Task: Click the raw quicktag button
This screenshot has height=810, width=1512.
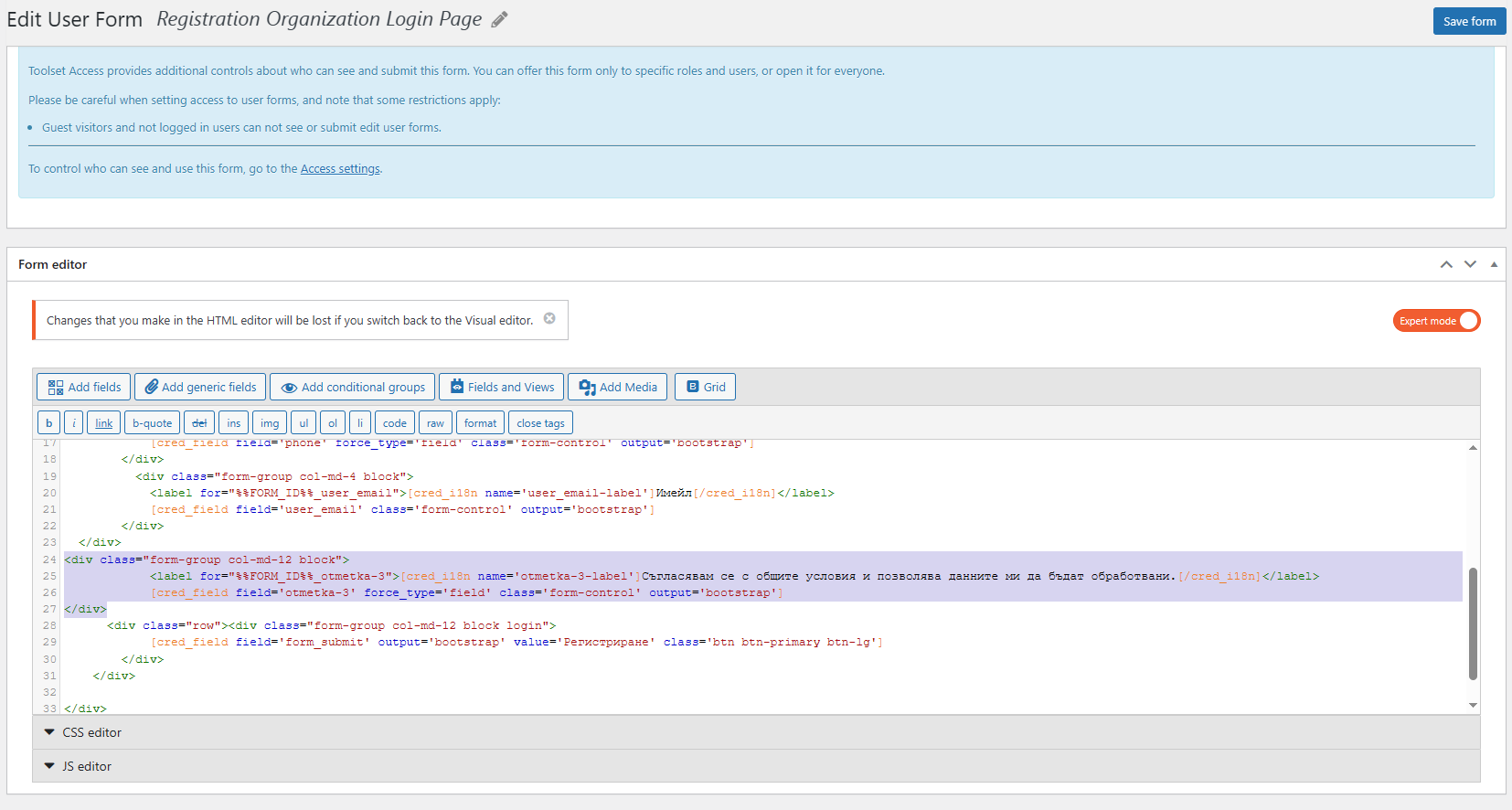Action: (x=435, y=422)
